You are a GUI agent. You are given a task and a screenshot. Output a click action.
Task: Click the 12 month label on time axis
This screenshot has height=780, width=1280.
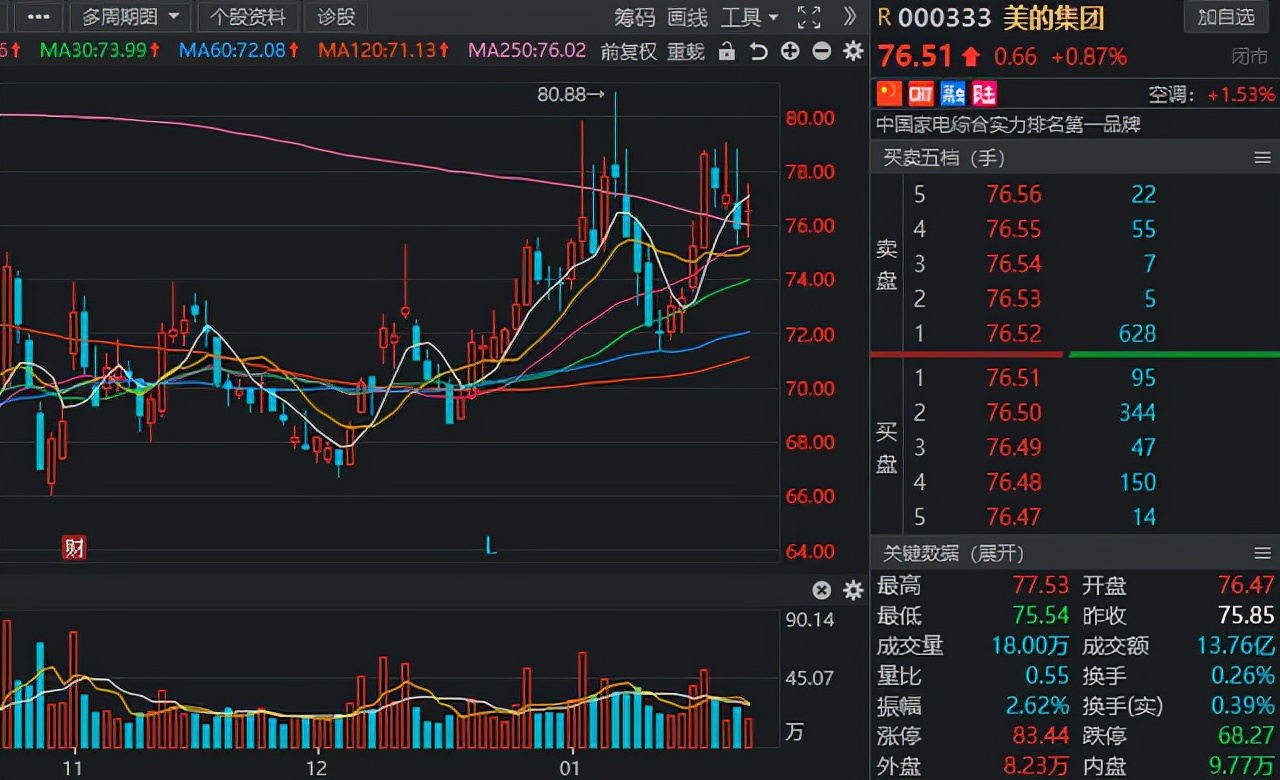click(x=316, y=768)
